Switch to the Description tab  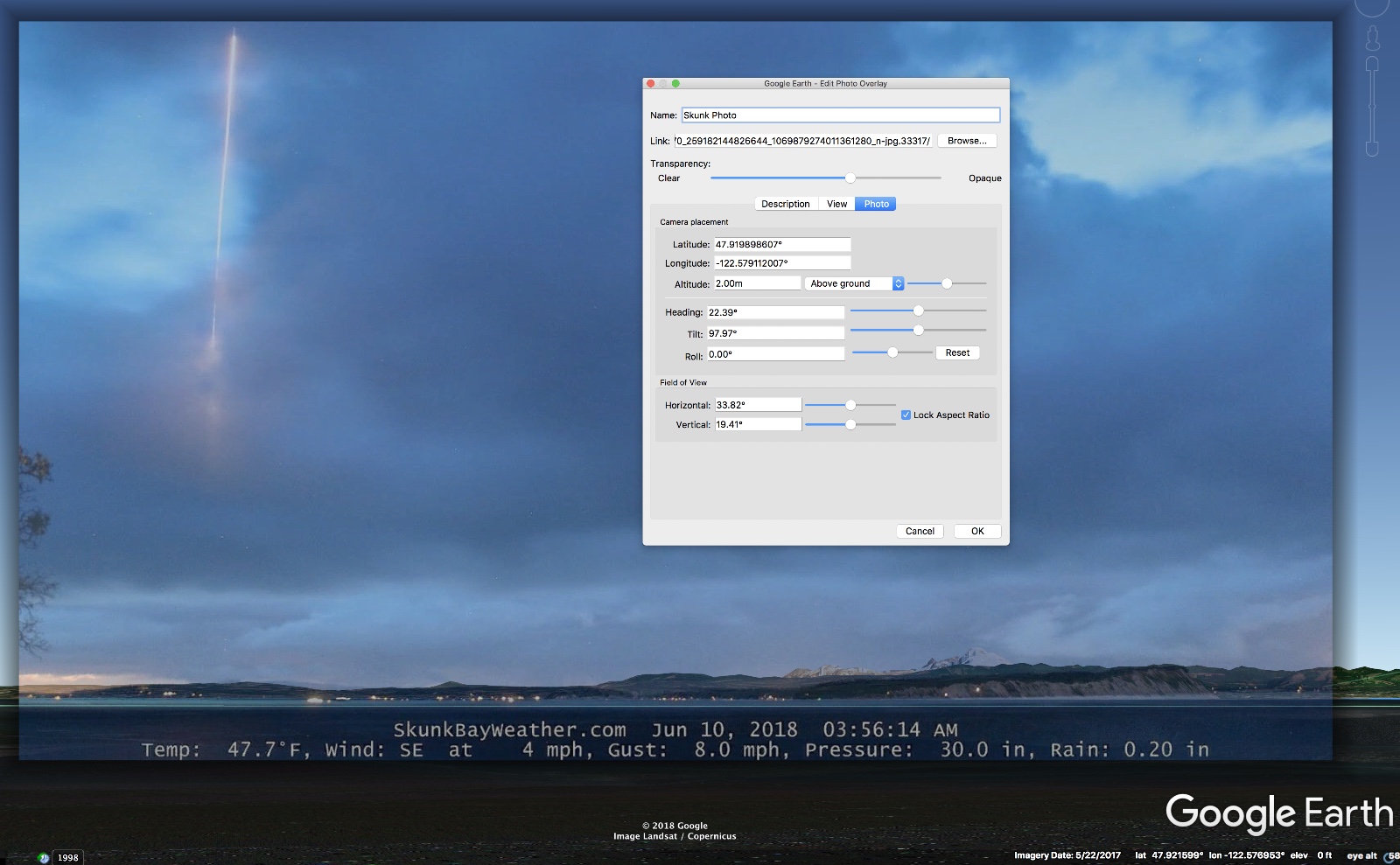coord(785,204)
